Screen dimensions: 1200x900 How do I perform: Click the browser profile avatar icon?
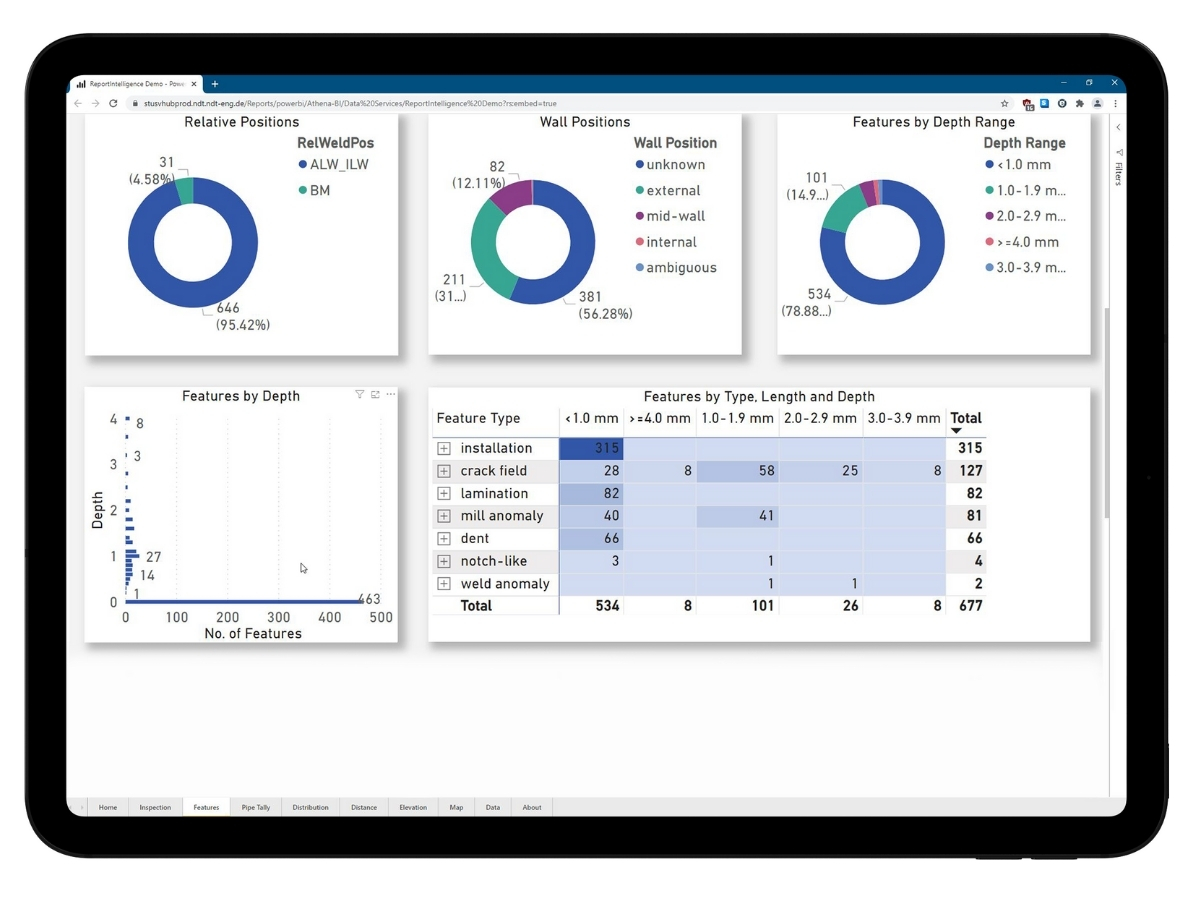[x=1097, y=103]
